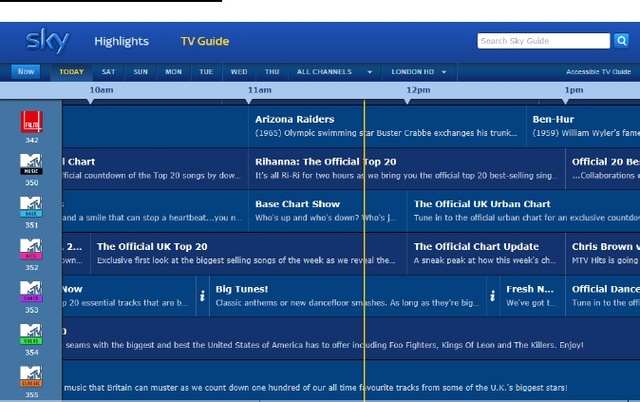Open the Official 20 Be... programme
The image size is (640, 402).
point(603,169)
